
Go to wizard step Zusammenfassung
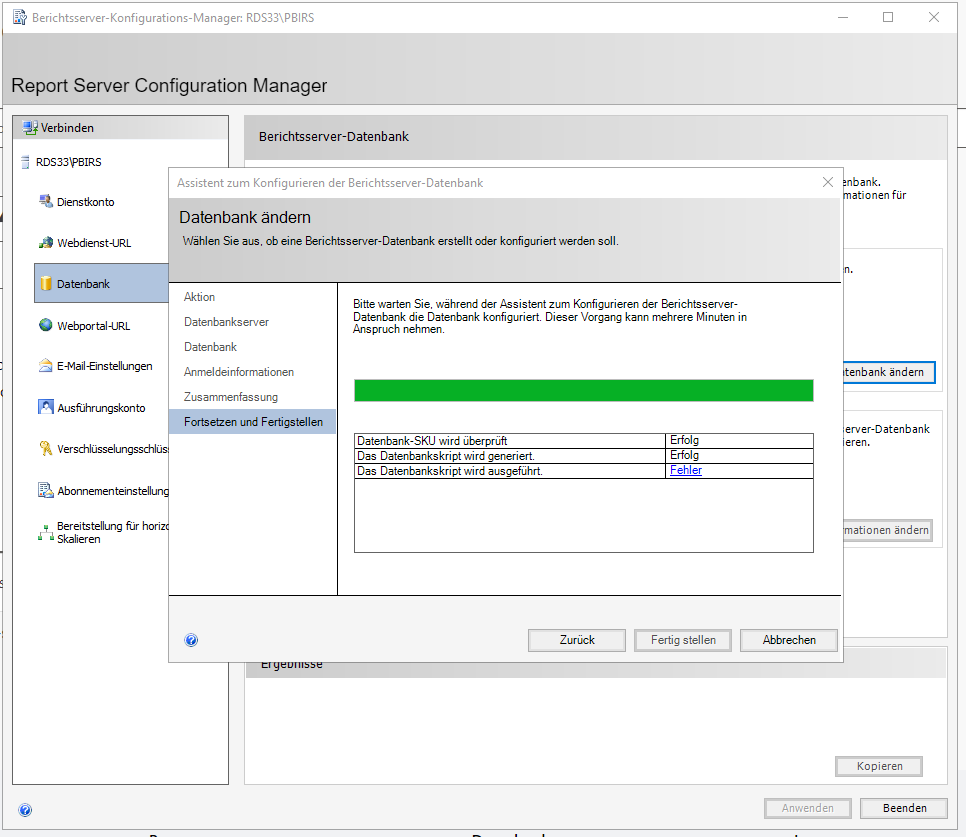(230, 397)
